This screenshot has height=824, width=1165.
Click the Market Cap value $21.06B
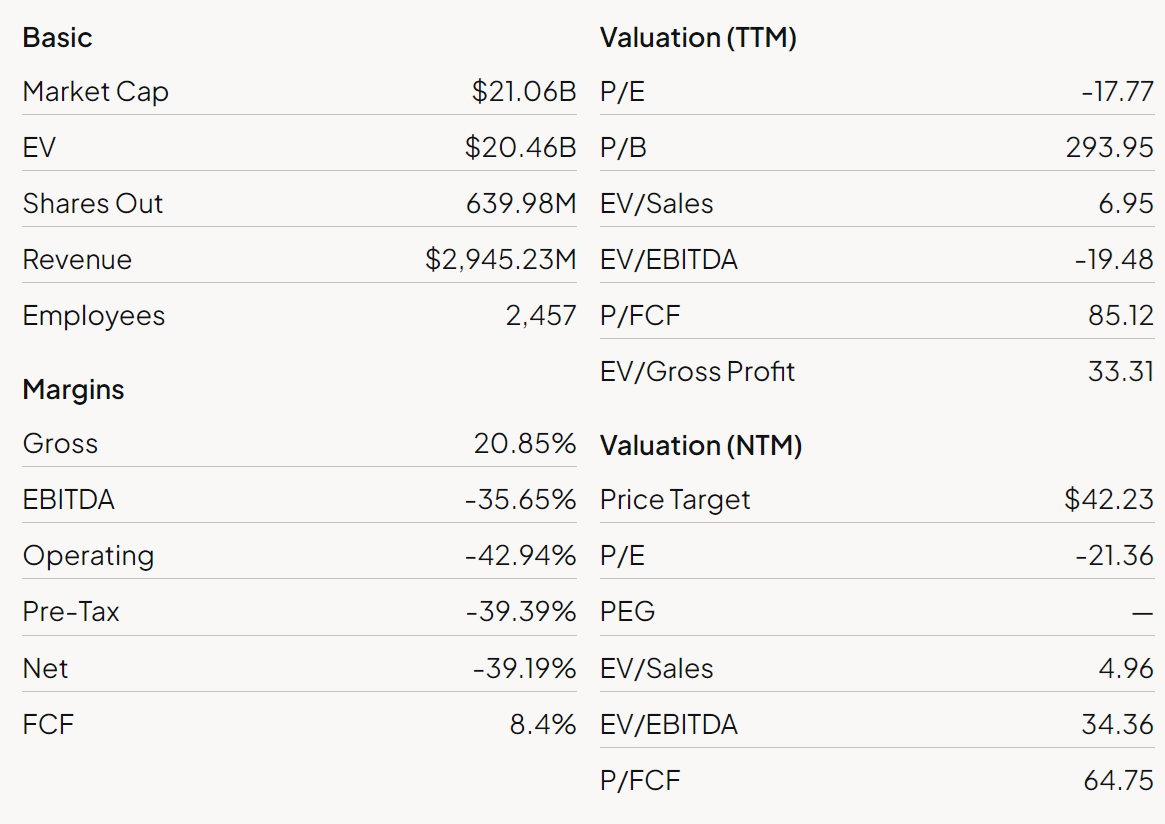point(524,92)
